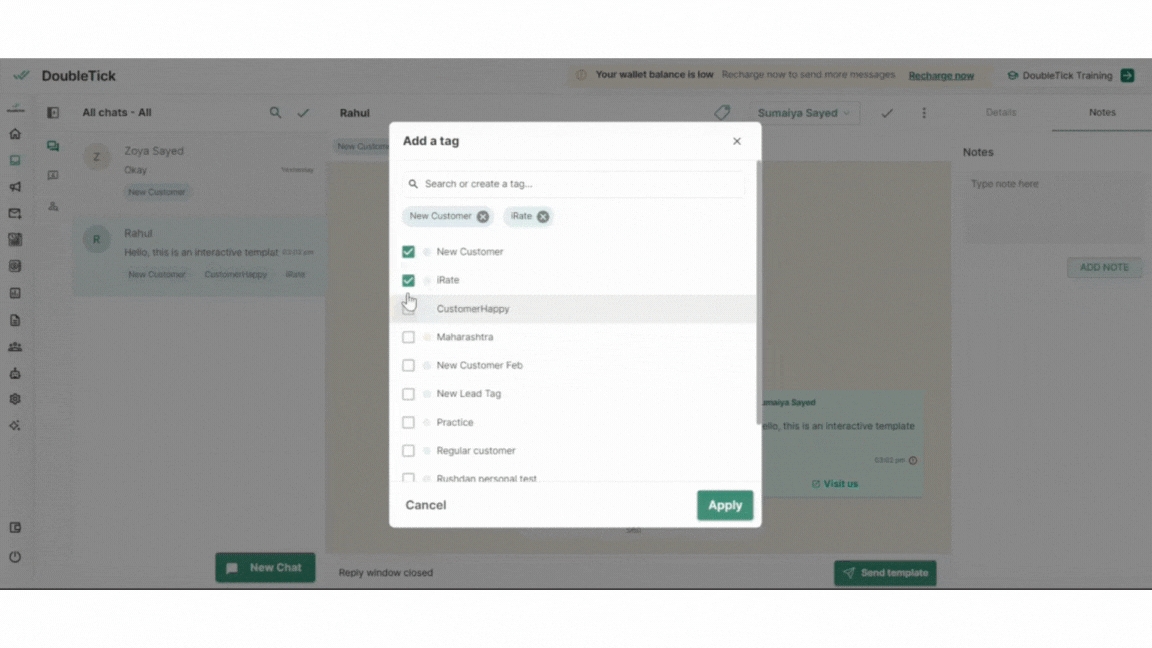This screenshot has width=1152, height=648.
Task: Switch to the Details tab
Action: pyautogui.click(x=1001, y=113)
